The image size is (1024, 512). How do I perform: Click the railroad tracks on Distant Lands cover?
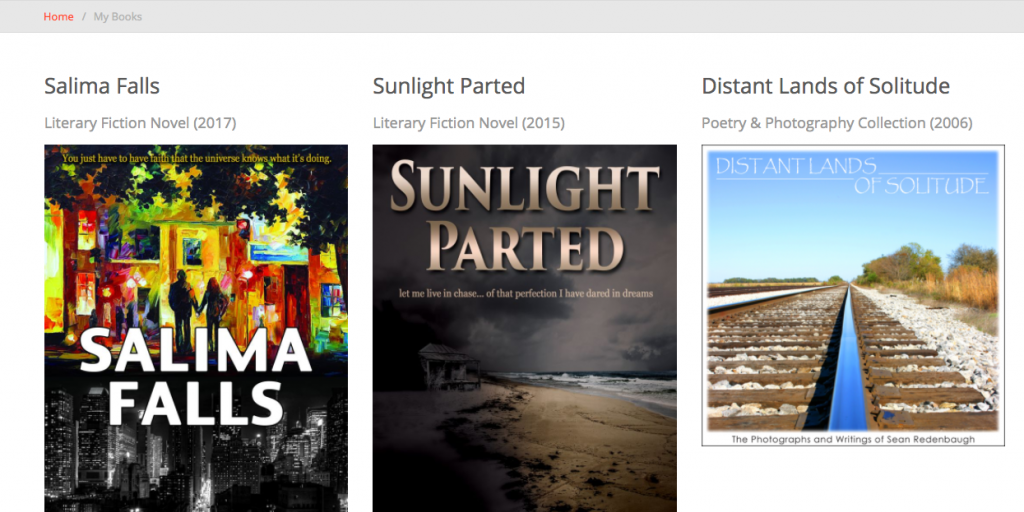(850, 360)
